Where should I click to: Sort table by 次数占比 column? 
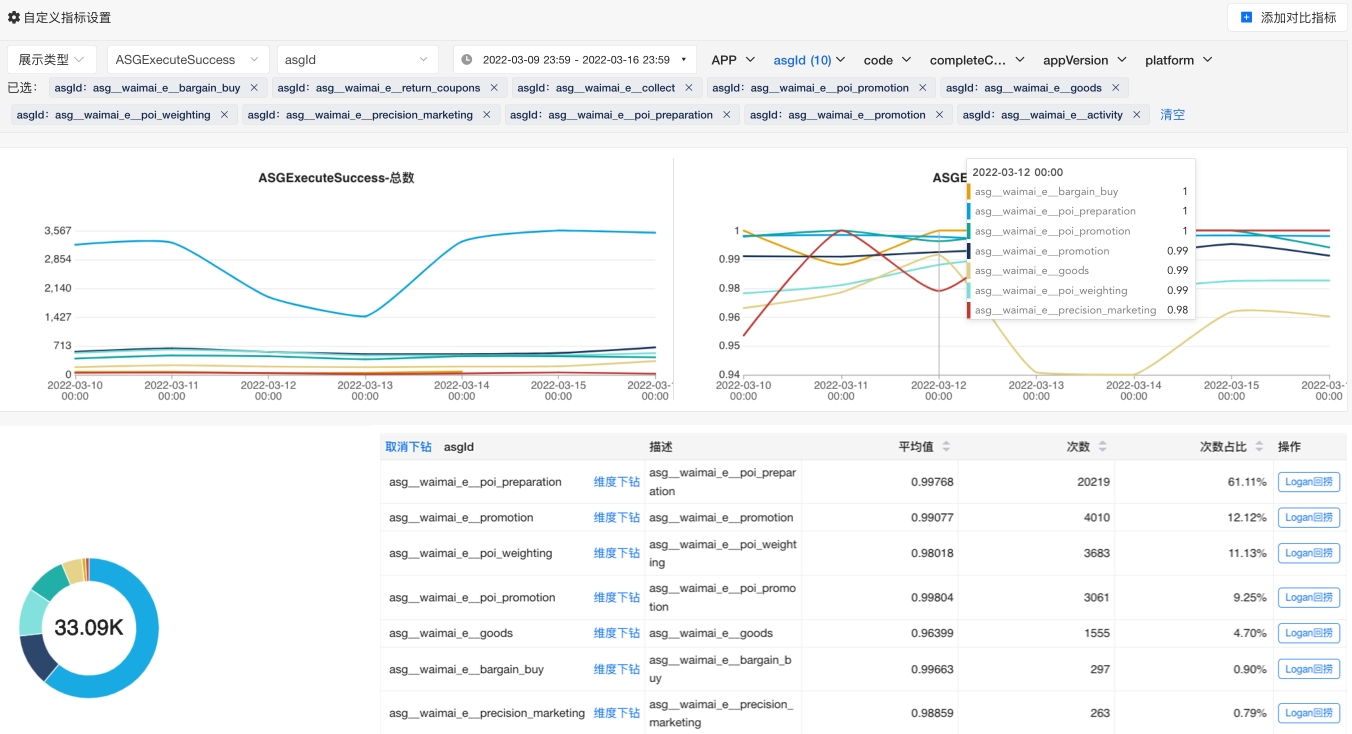(x=1259, y=447)
